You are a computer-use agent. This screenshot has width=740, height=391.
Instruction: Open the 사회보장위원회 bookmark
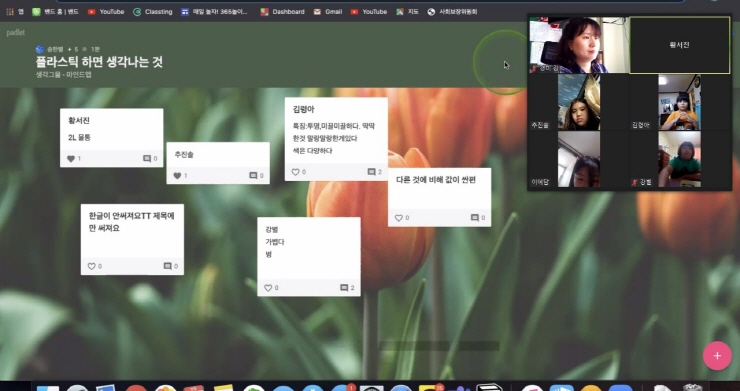[x=452, y=12]
